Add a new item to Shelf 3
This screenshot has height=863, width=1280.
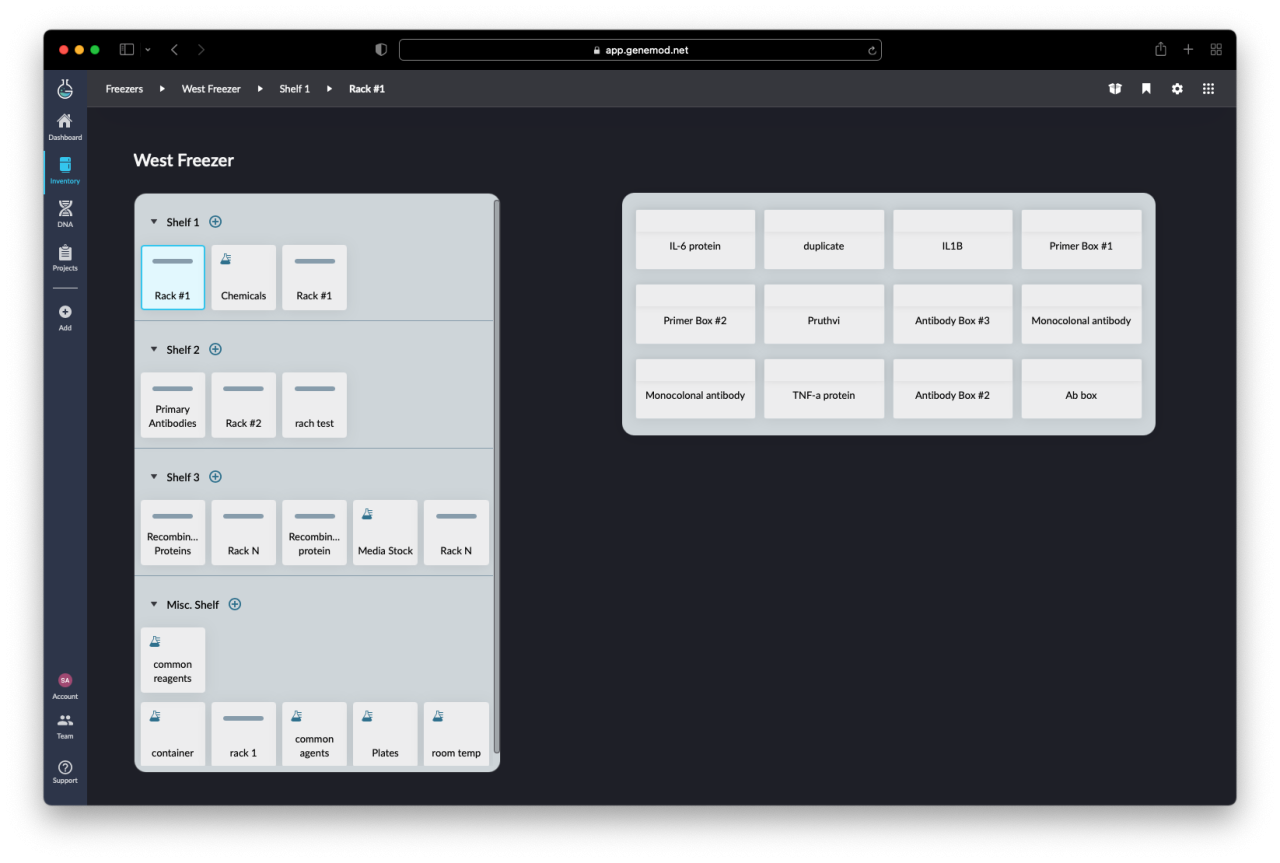(215, 477)
